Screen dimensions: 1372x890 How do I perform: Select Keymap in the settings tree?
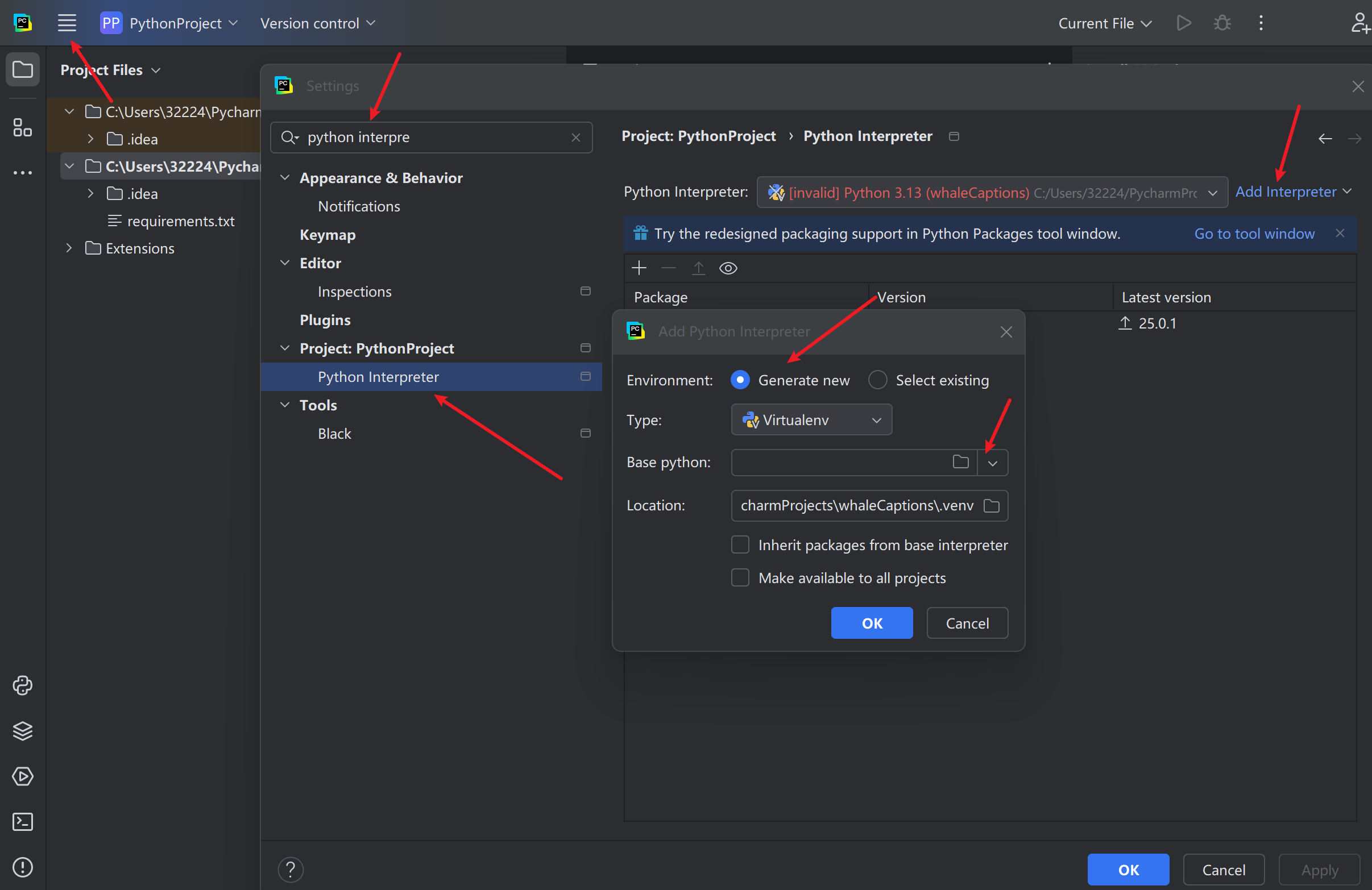[328, 235]
